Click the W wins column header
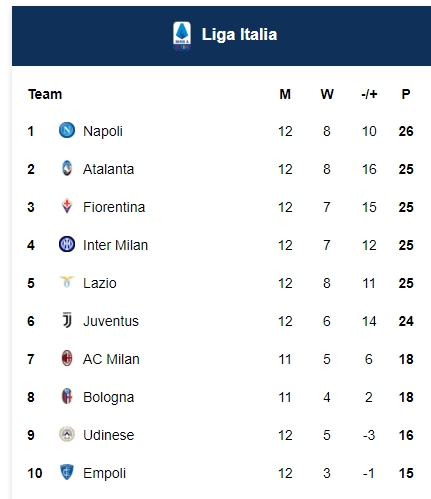 (x=327, y=94)
